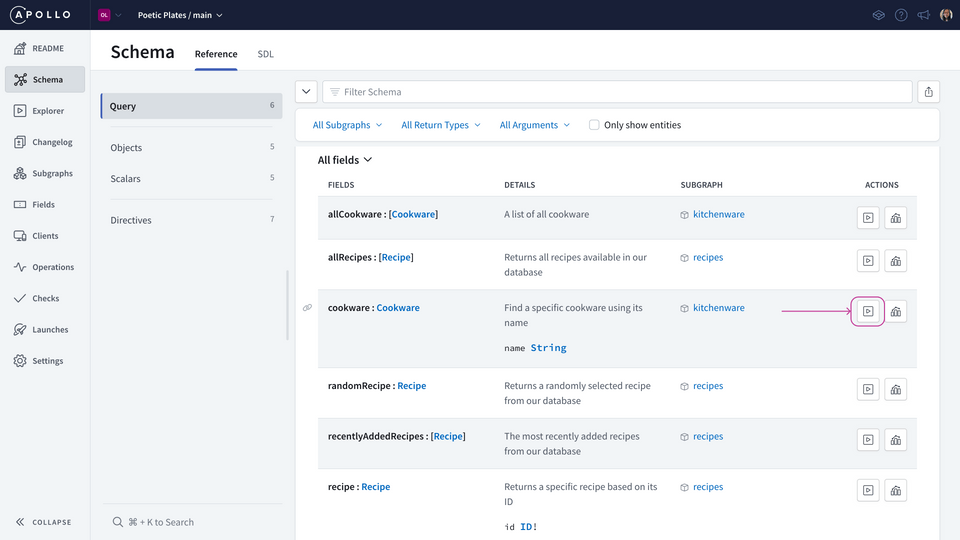The height and width of the screenshot is (540, 960).
Task: Switch to the SDL tab
Action: [x=266, y=54]
